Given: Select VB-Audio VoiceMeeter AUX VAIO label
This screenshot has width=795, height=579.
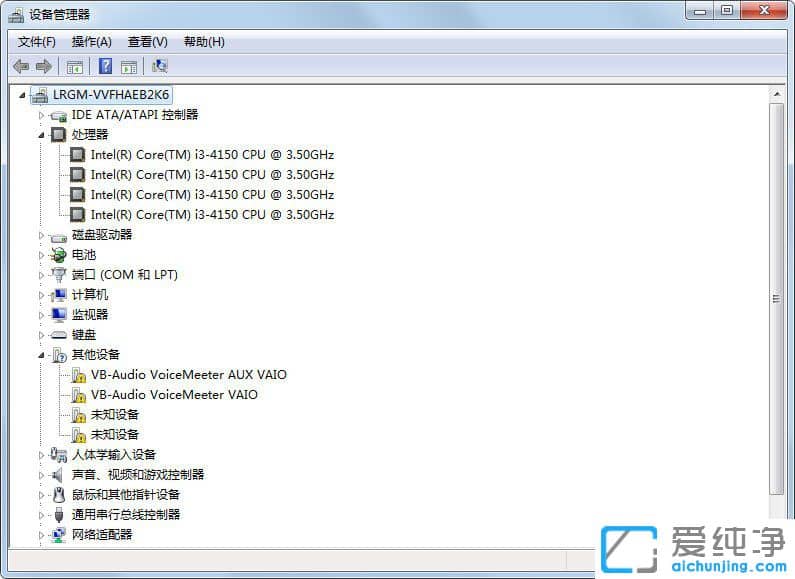Looking at the screenshot, I should coord(189,375).
